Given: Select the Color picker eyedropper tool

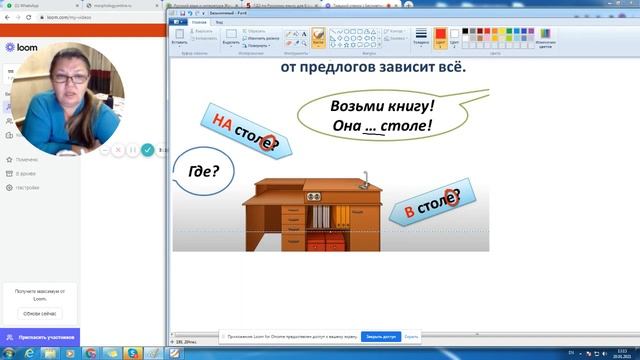Looking at the screenshot, I should coord(297,43).
